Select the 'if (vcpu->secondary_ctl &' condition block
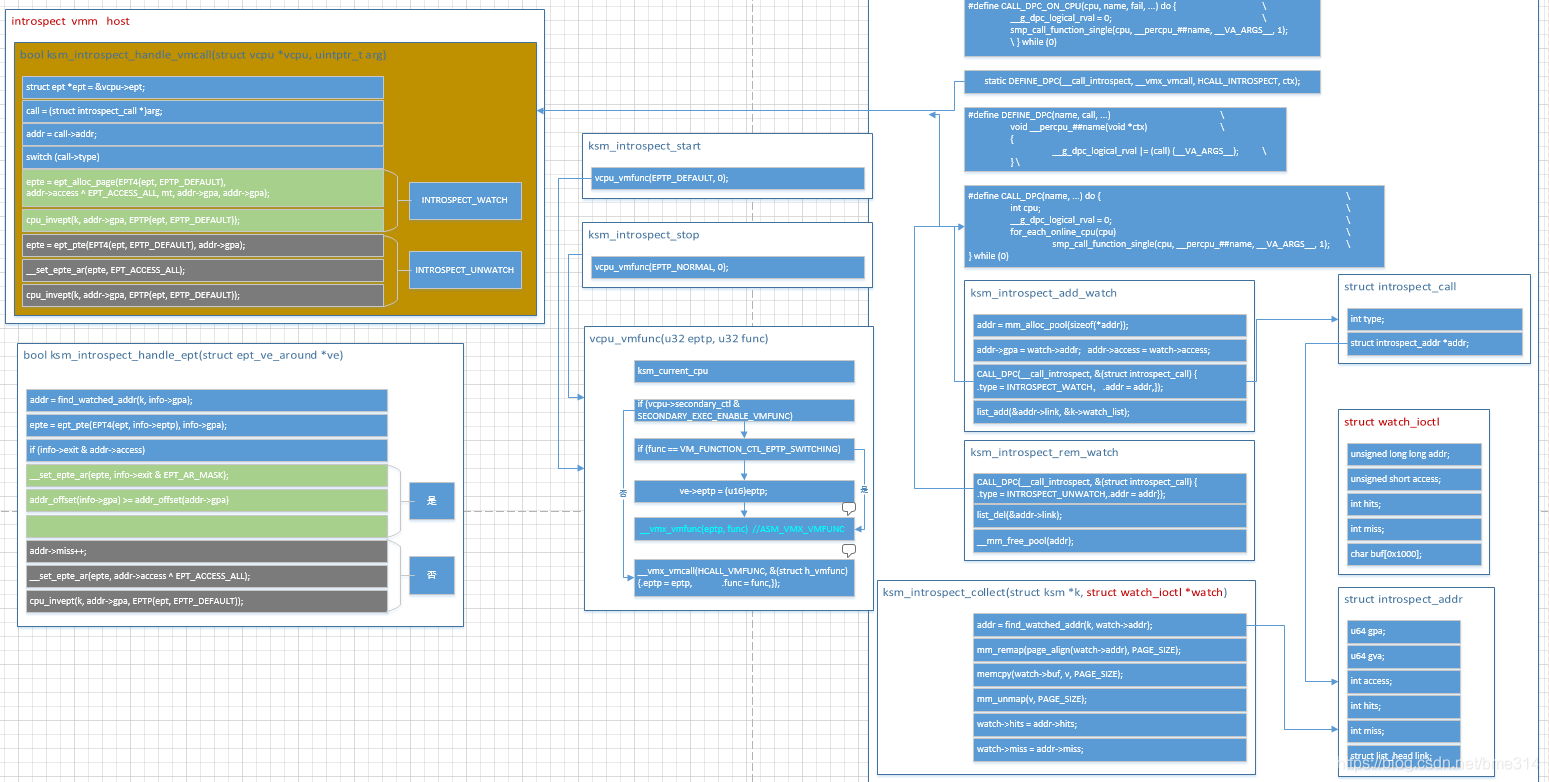Image resolution: width=1549 pixels, height=782 pixels. (744, 410)
